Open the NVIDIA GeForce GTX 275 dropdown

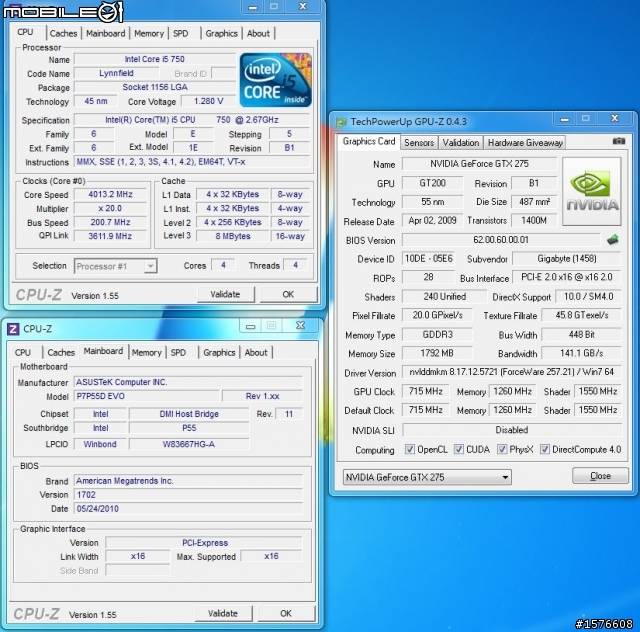tap(427, 477)
